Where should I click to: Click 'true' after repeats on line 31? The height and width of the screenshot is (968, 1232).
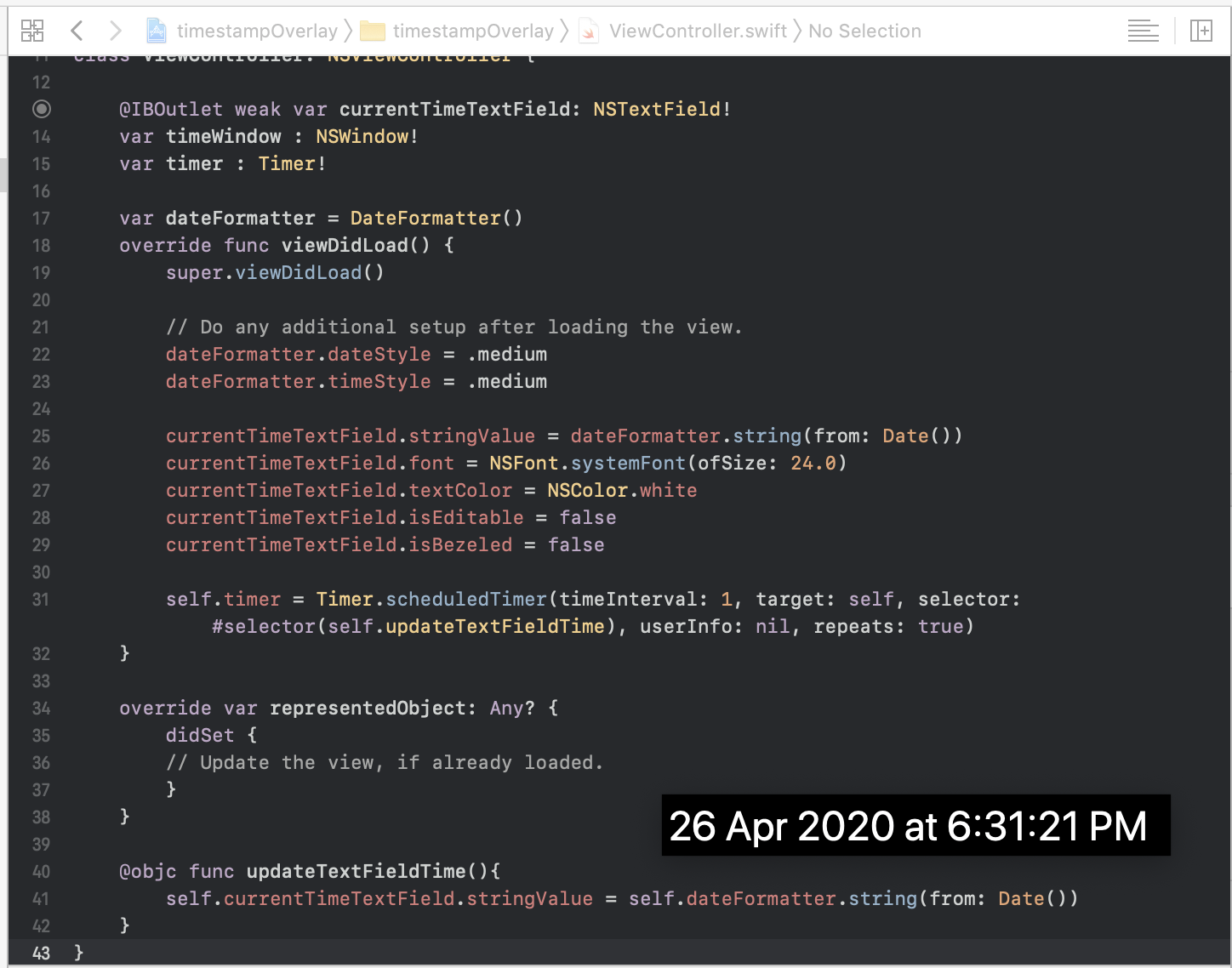[x=941, y=626]
